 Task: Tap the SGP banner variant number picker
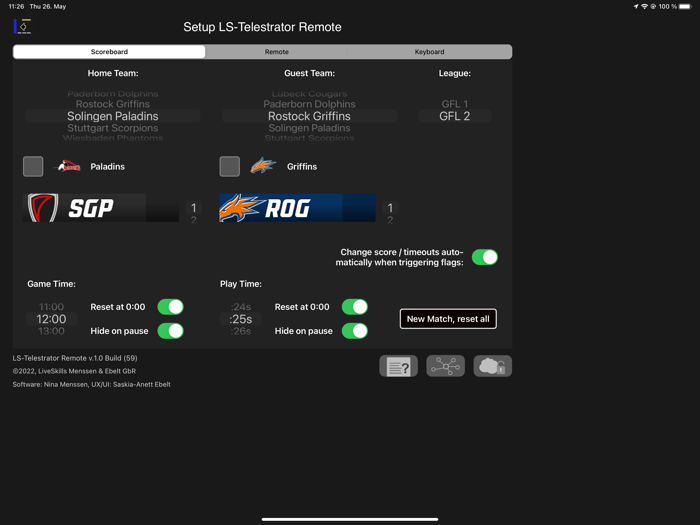point(194,212)
